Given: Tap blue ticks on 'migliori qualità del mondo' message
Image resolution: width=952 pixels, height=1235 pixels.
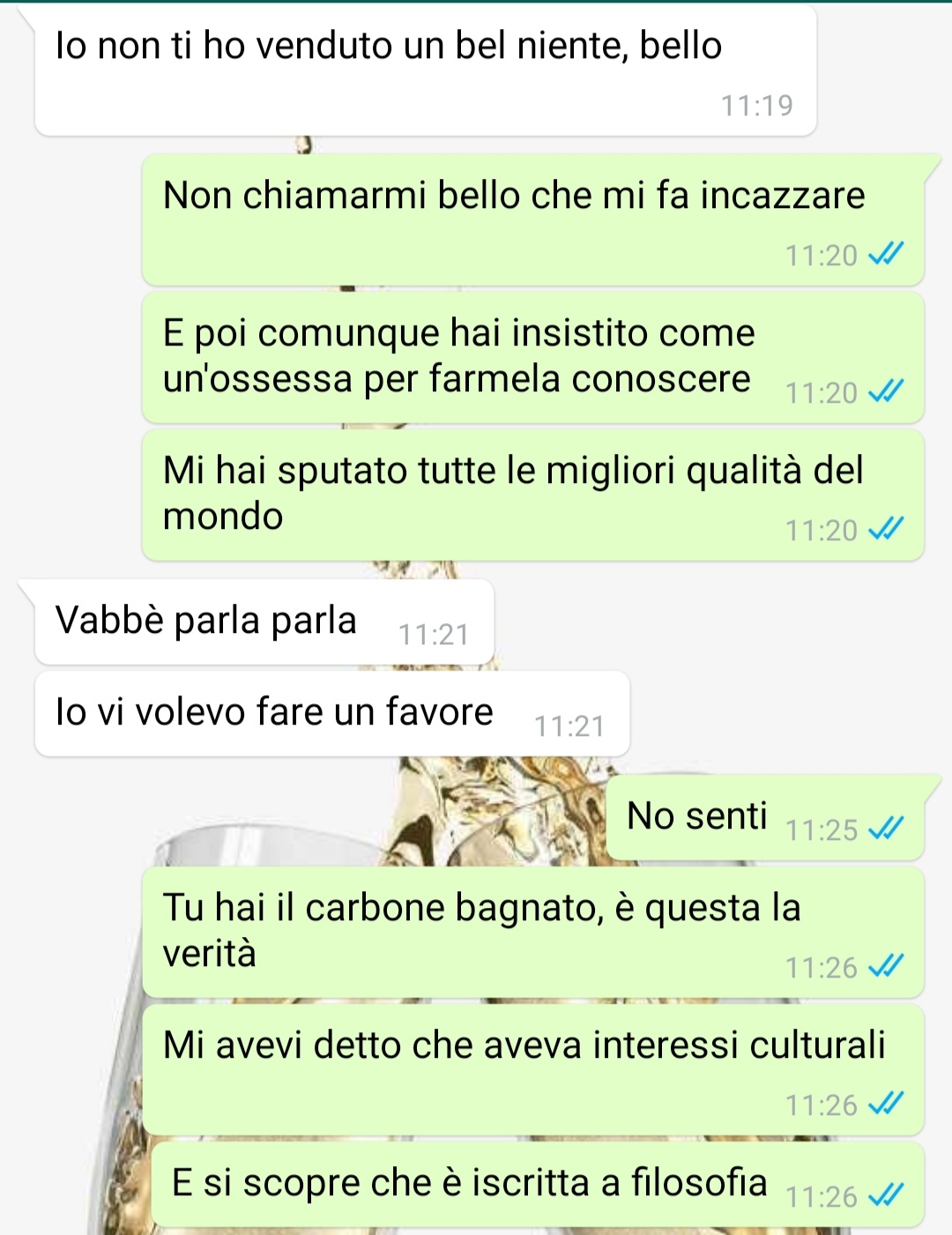Looking at the screenshot, I should pyautogui.click(x=886, y=530).
